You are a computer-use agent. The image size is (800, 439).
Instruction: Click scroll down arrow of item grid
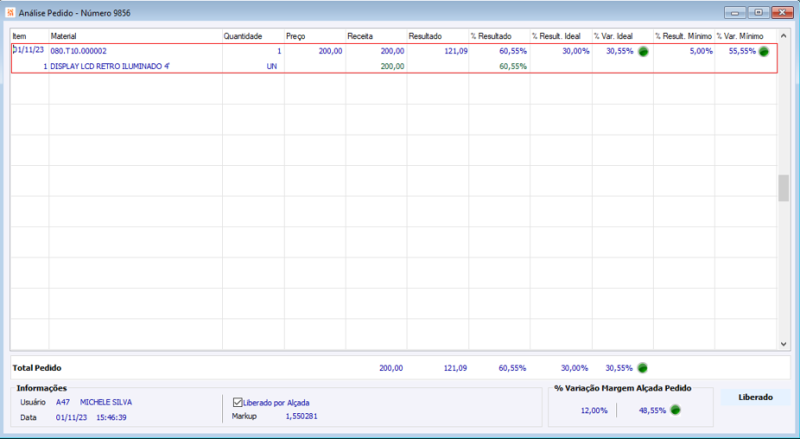point(784,344)
